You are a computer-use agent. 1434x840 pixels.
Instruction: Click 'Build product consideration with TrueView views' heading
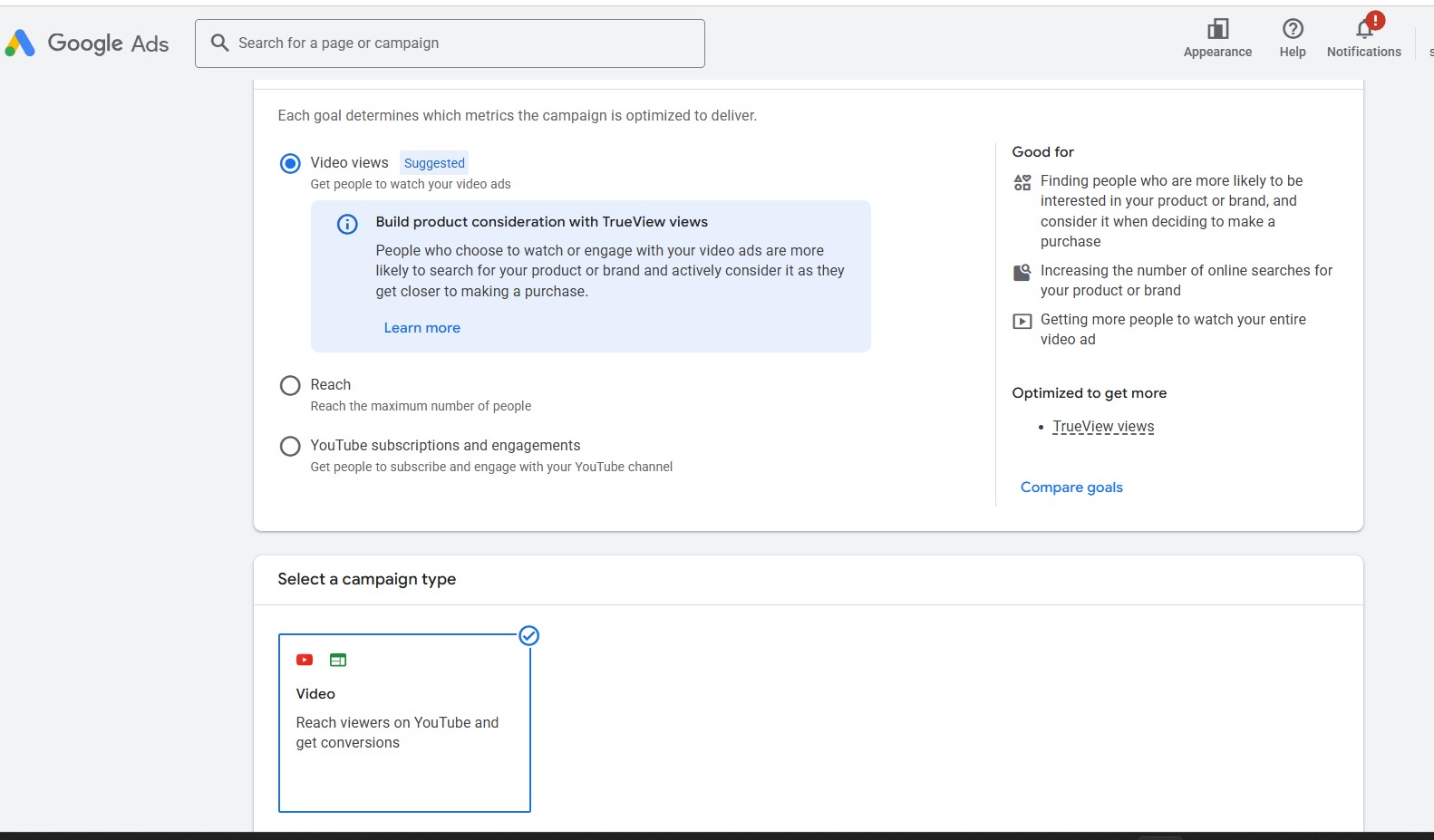pyautogui.click(x=542, y=222)
